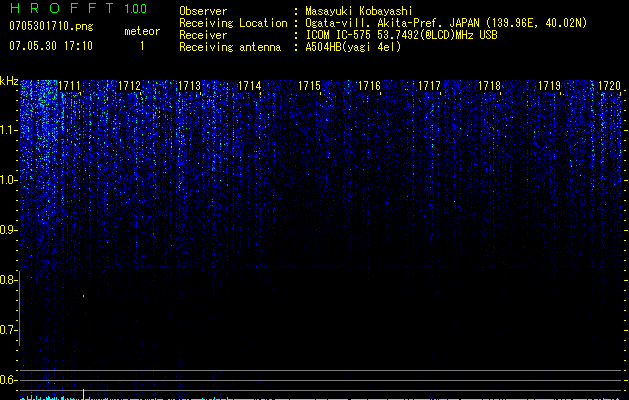Click the date stamp 07.05.30 17:10
The height and width of the screenshot is (400, 629).
pyautogui.click(x=51, y=46)
